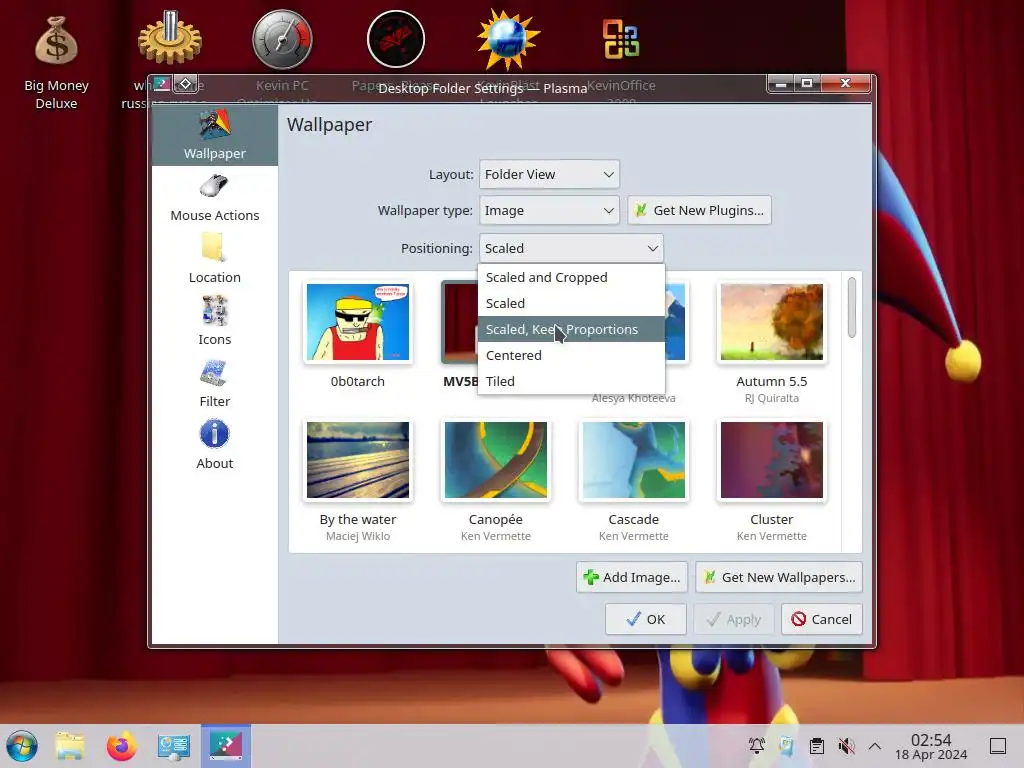Image resolution: width=1024 pixels, height=768 pixels.
Task: Select the 0b0tarch wallpaper thumbnail
Action: tap(358, 322)
